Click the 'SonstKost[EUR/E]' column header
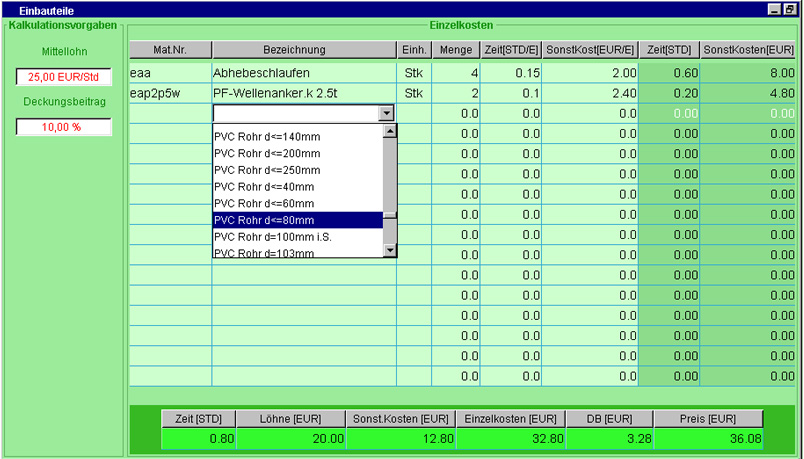This screenshot has width=804, height=459. tap(590, 50)
